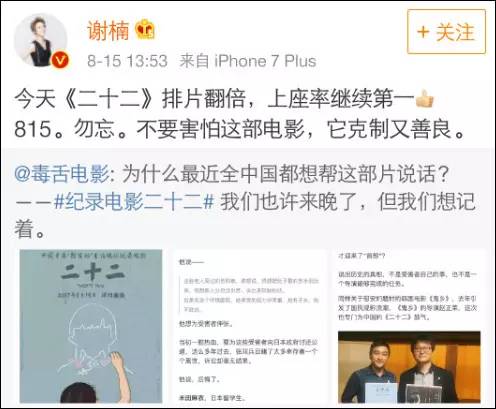Open the 谢楠 username link

point(108,30)
